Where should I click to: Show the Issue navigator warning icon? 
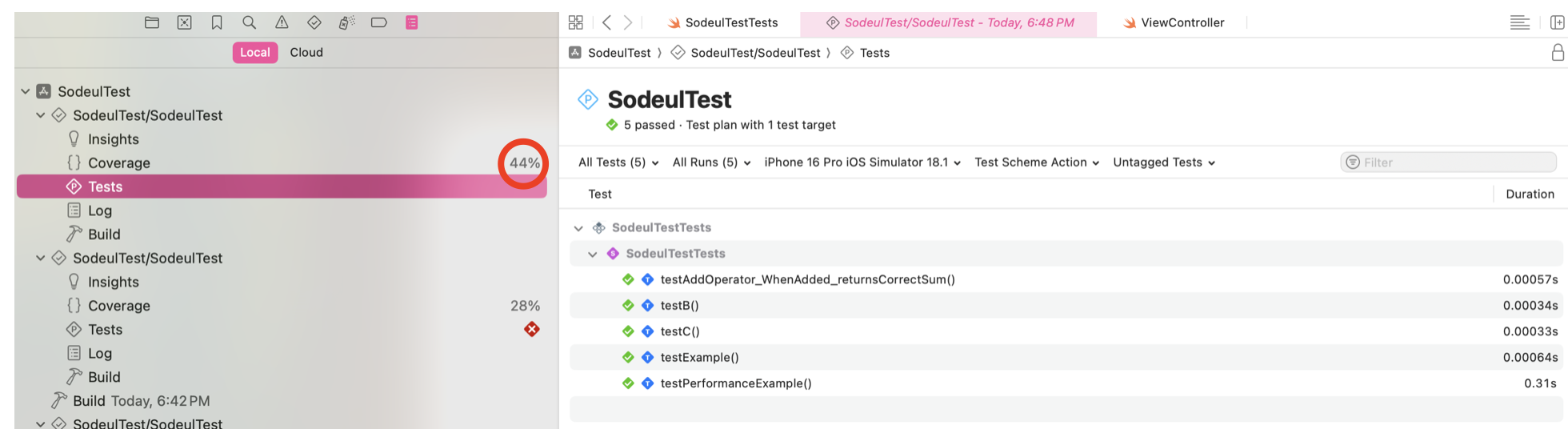coord(282,22)
